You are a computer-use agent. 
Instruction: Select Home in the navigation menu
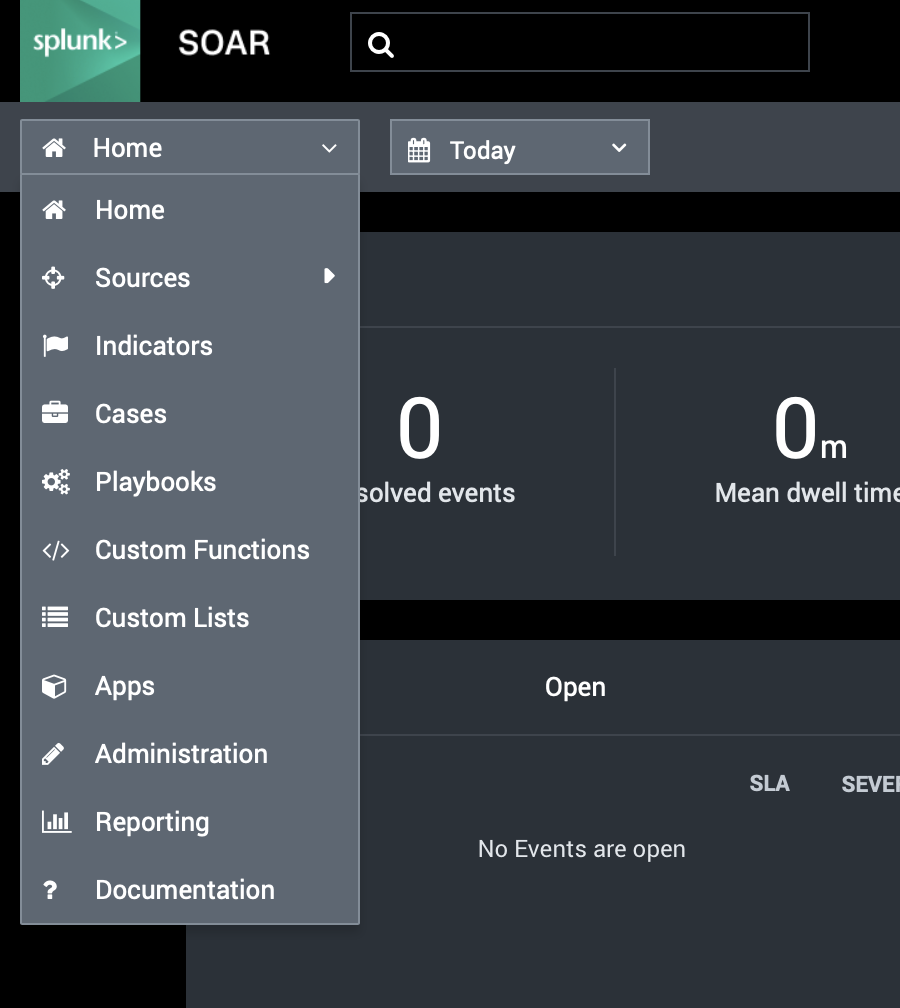click(130, 210)
